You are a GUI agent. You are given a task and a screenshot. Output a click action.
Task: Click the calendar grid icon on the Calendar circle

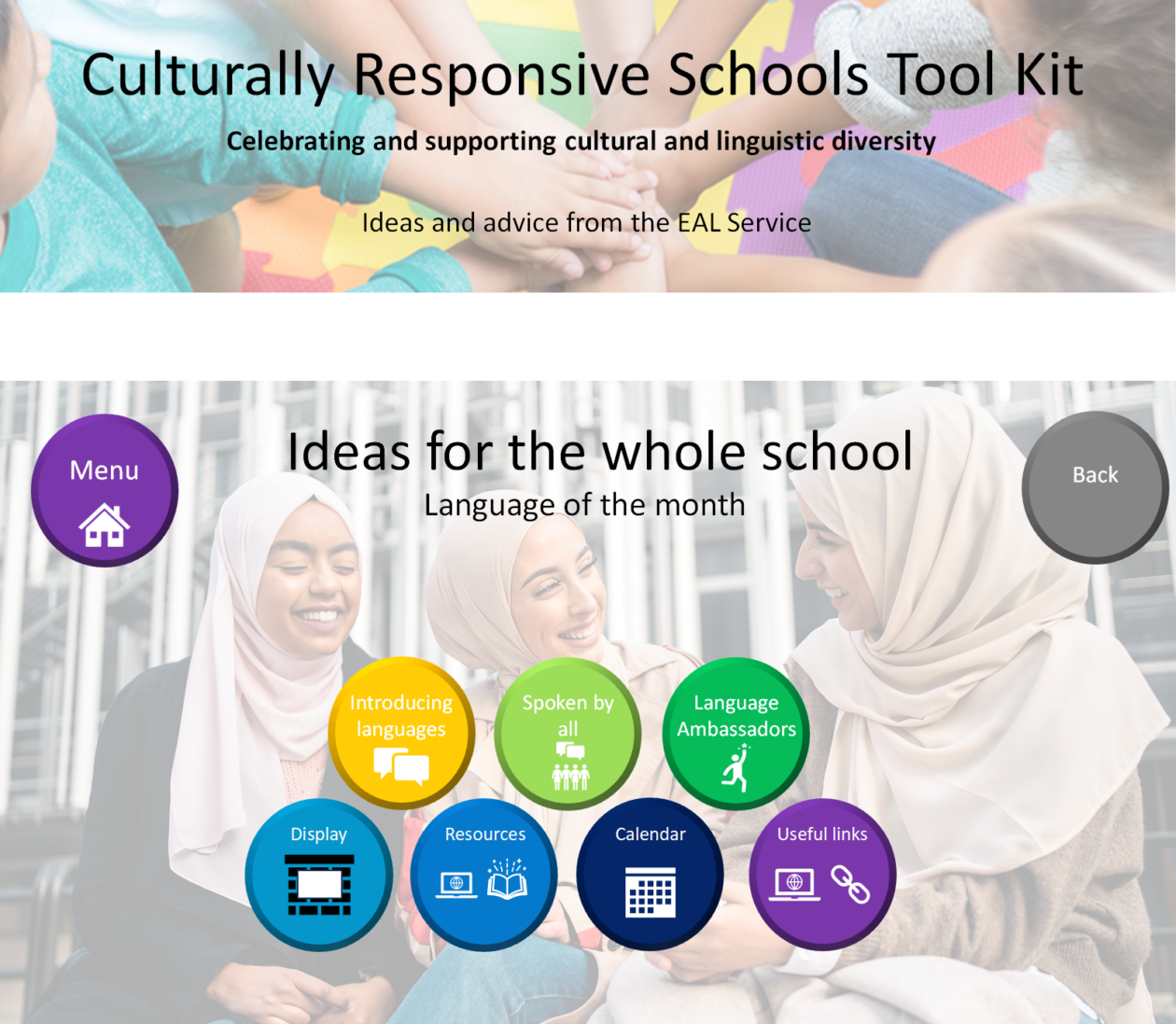click(650, 893)
